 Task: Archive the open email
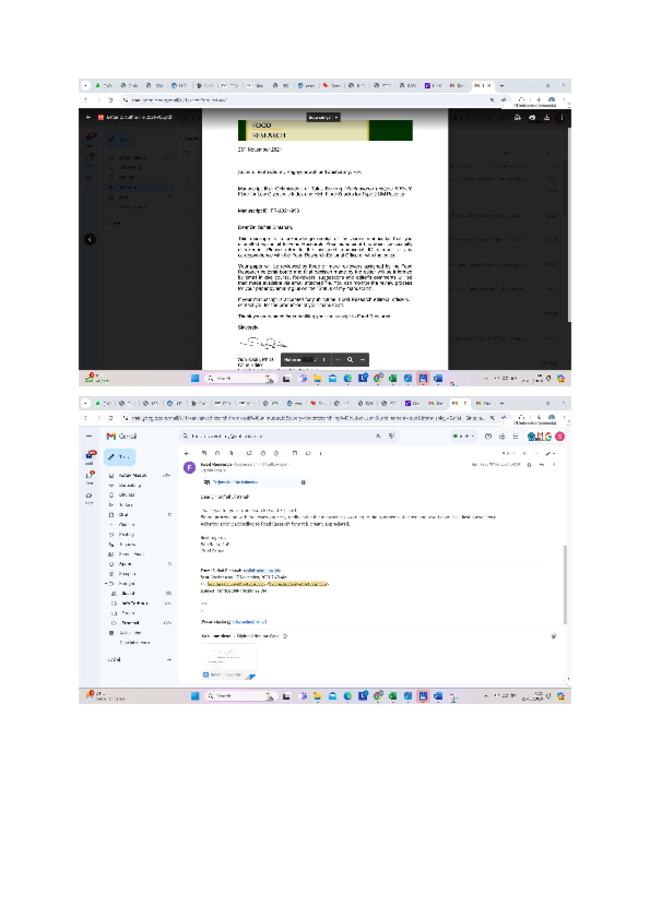[205, 453]
